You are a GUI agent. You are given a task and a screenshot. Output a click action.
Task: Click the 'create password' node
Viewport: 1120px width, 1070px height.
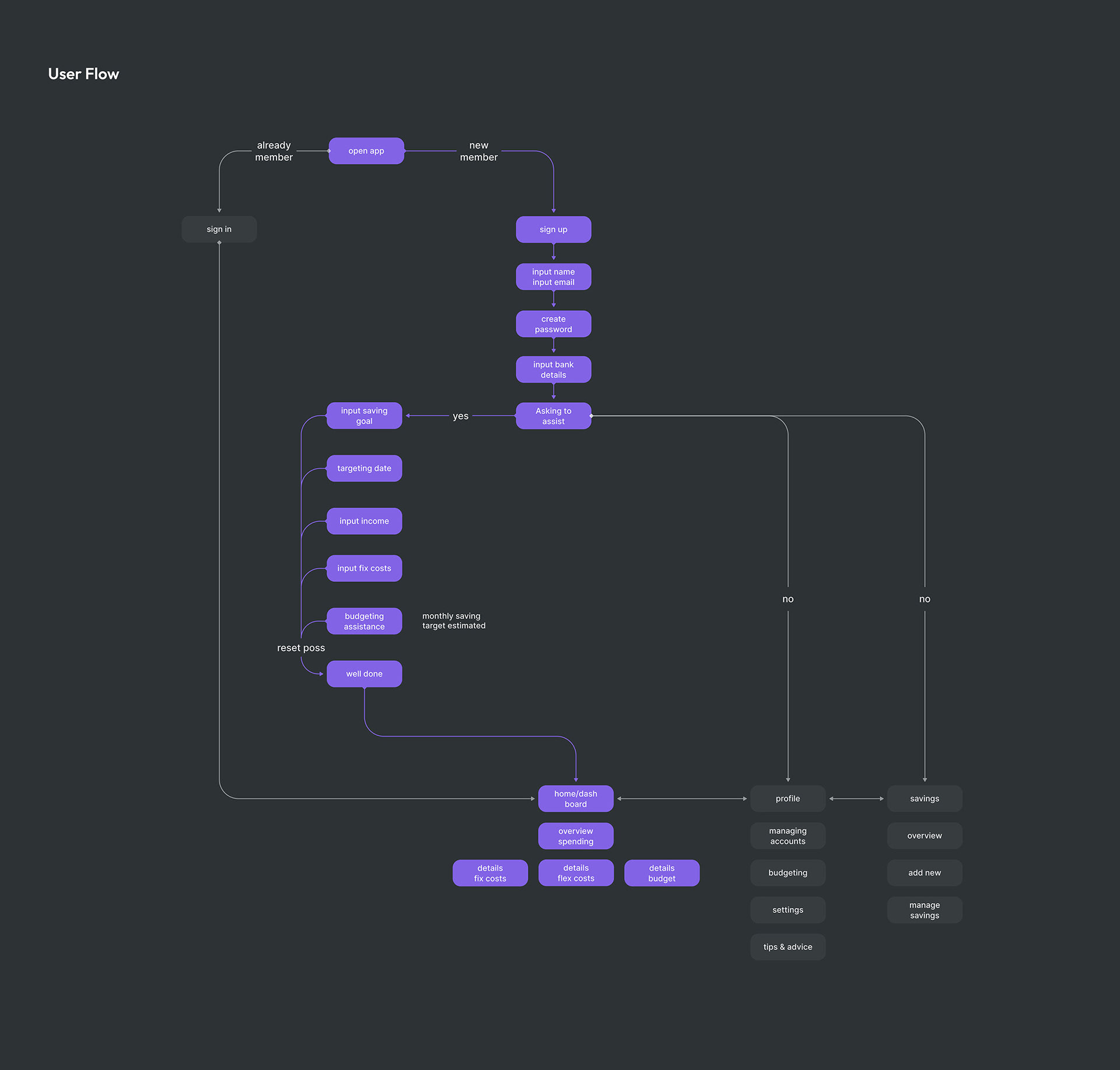click(x=553, y=324)
